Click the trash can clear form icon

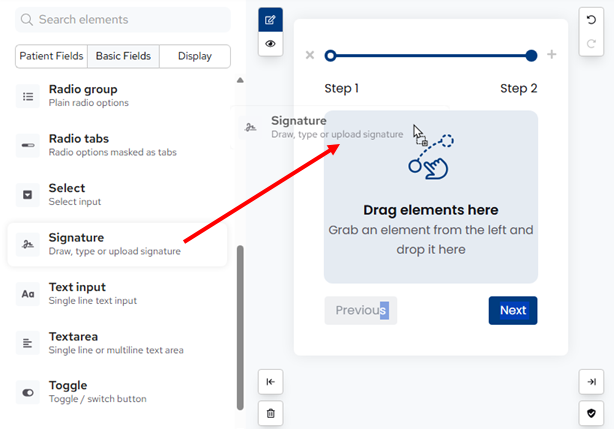(270, 411)
